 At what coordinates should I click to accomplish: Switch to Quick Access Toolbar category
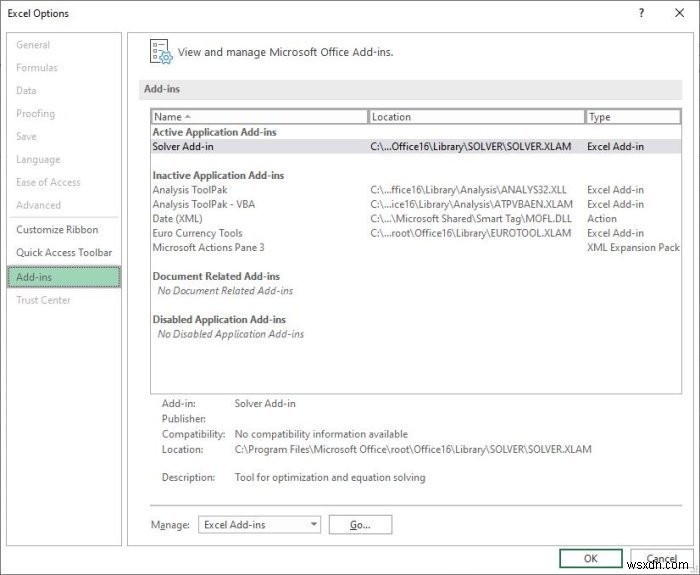click(64, 252)
